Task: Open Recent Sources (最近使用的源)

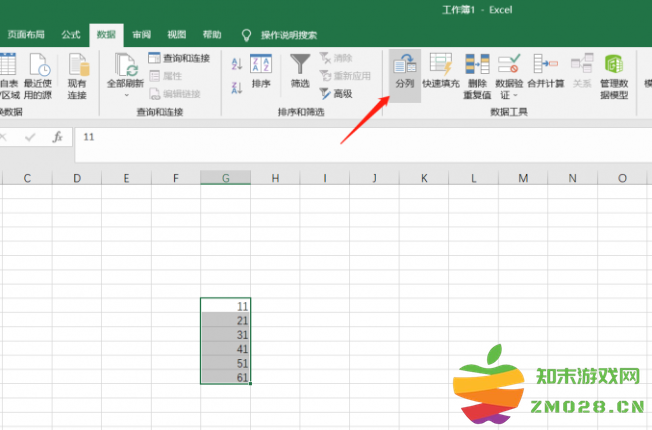Action: (x=38, y=77)
